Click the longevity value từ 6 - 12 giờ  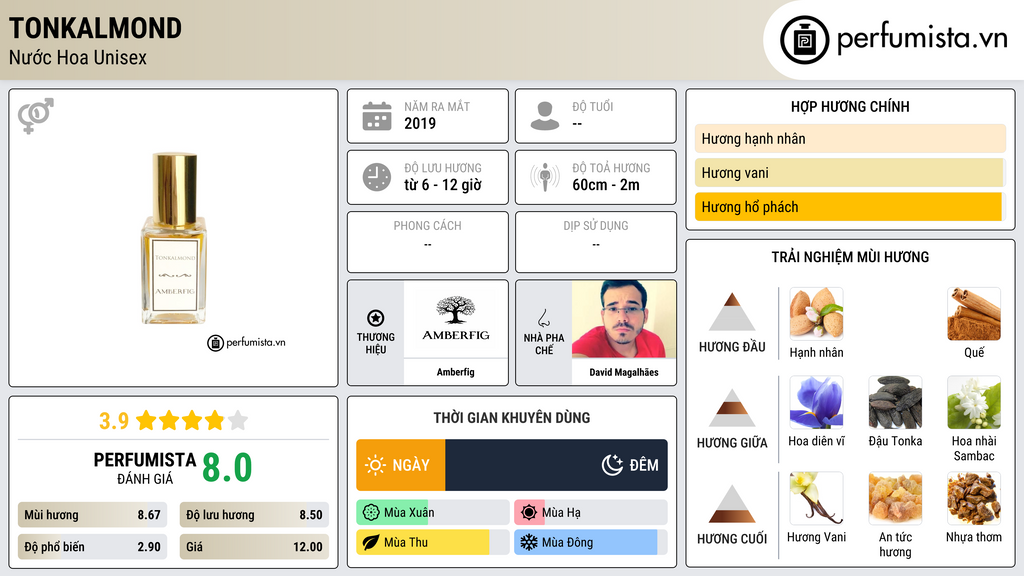443,185
